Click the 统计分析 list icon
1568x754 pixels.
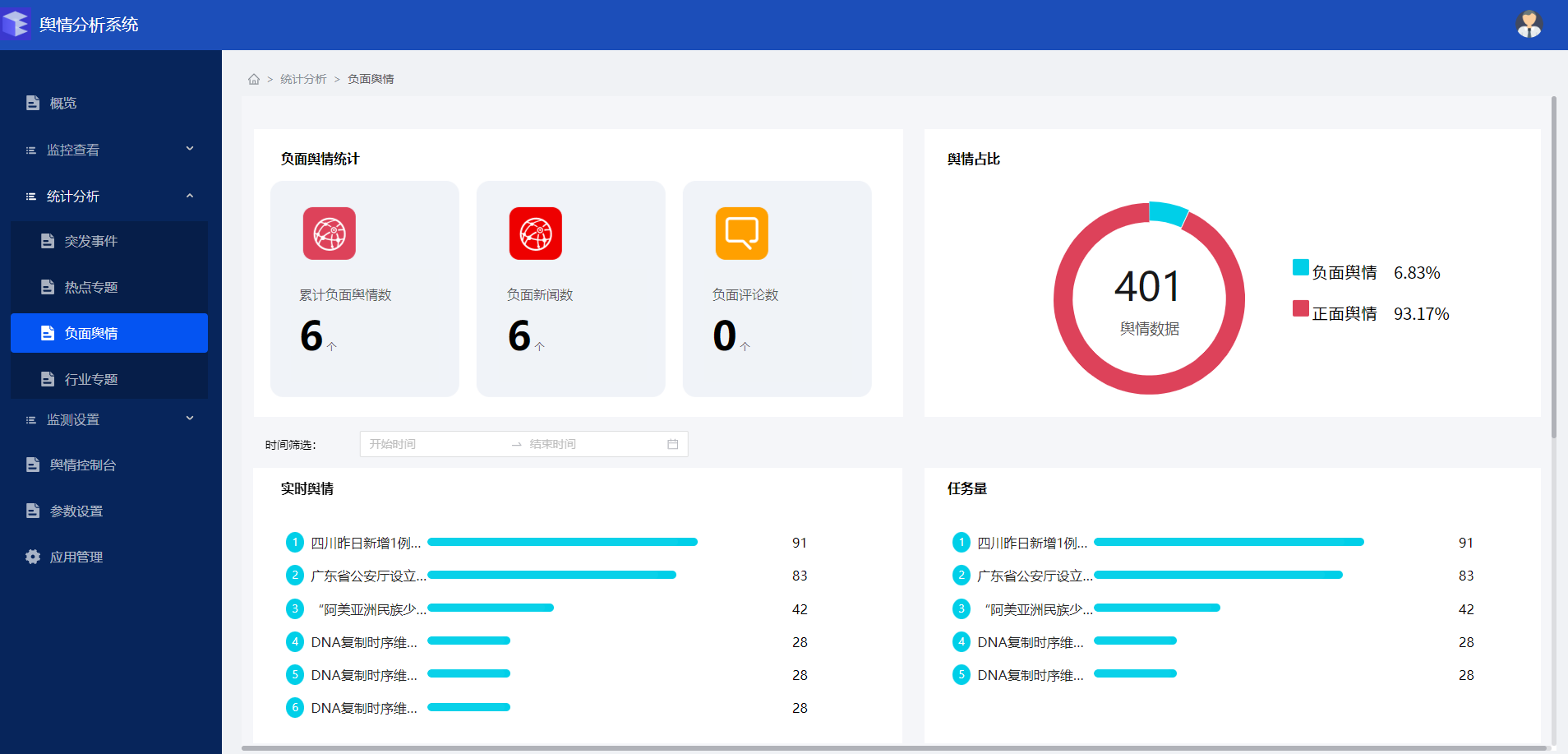pos(31,196)
